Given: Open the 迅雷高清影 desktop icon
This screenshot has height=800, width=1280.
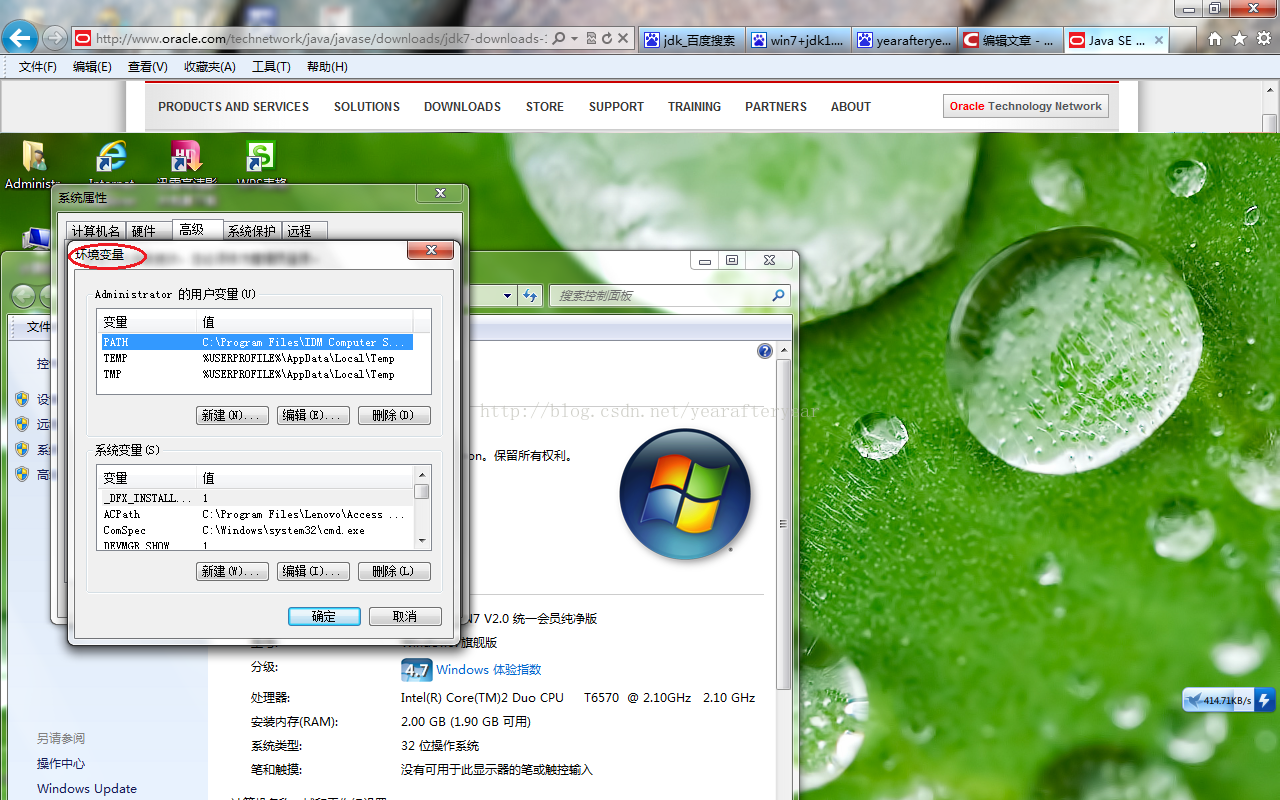Looking at the screenshot, I should pyautogui.click(x=186, y=164).
